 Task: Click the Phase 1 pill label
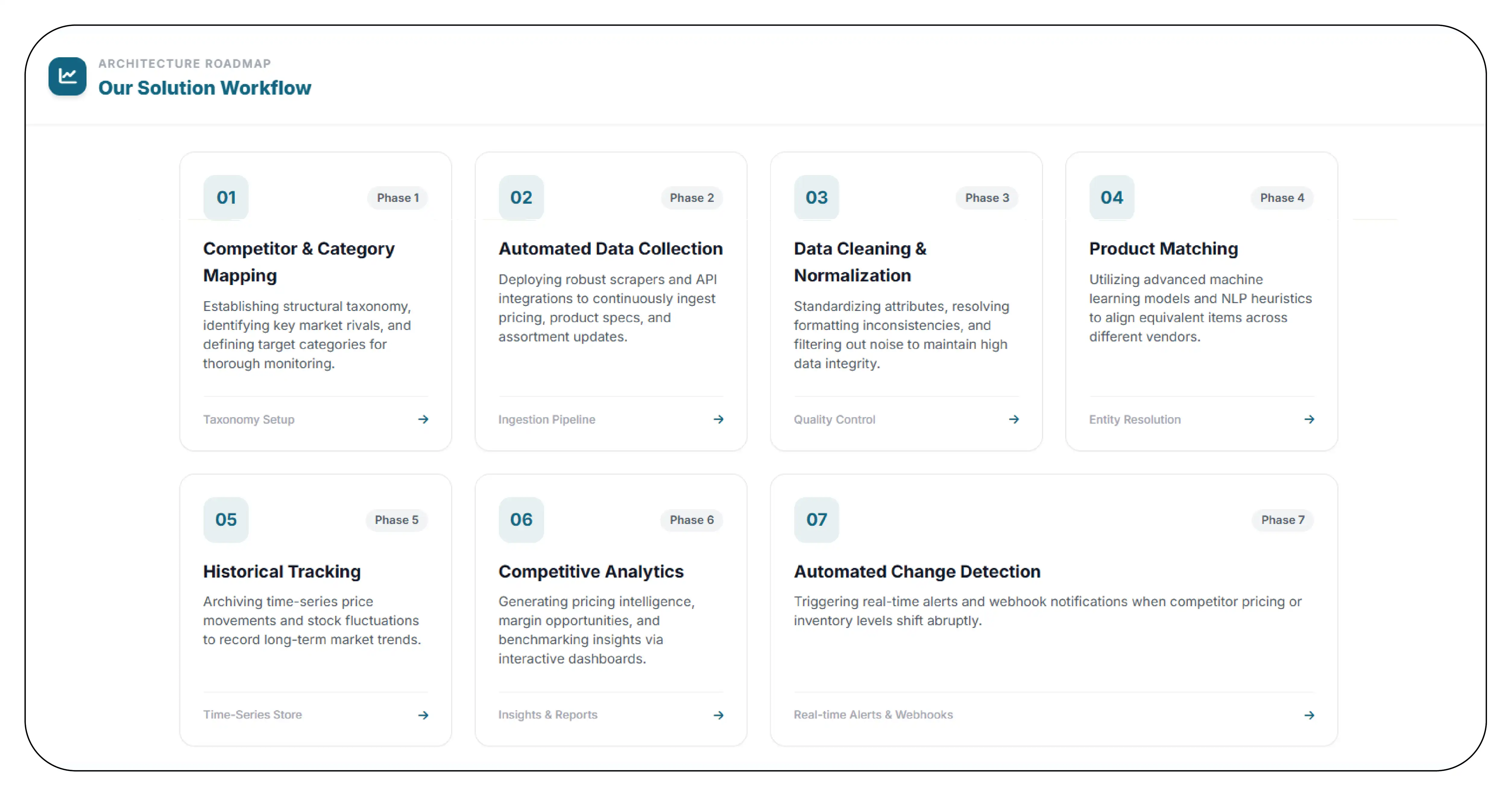tap(398, 198)
